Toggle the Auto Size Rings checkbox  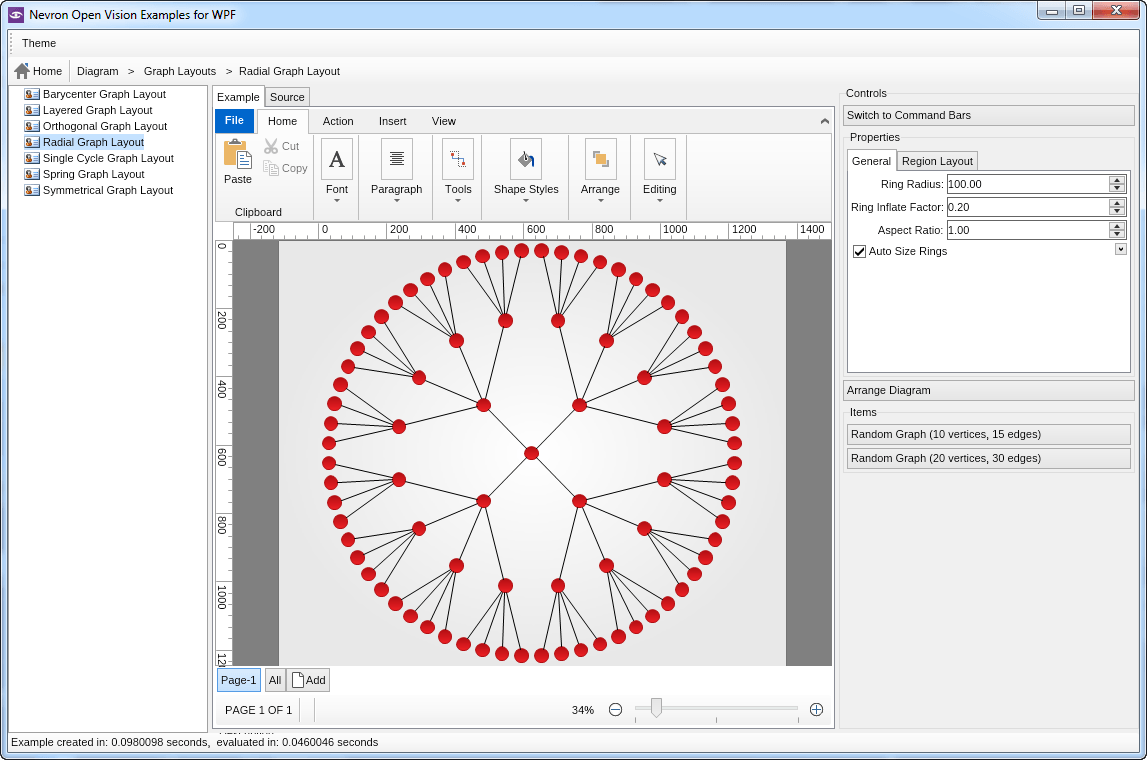pyautogui.click(x=859, y=251)
